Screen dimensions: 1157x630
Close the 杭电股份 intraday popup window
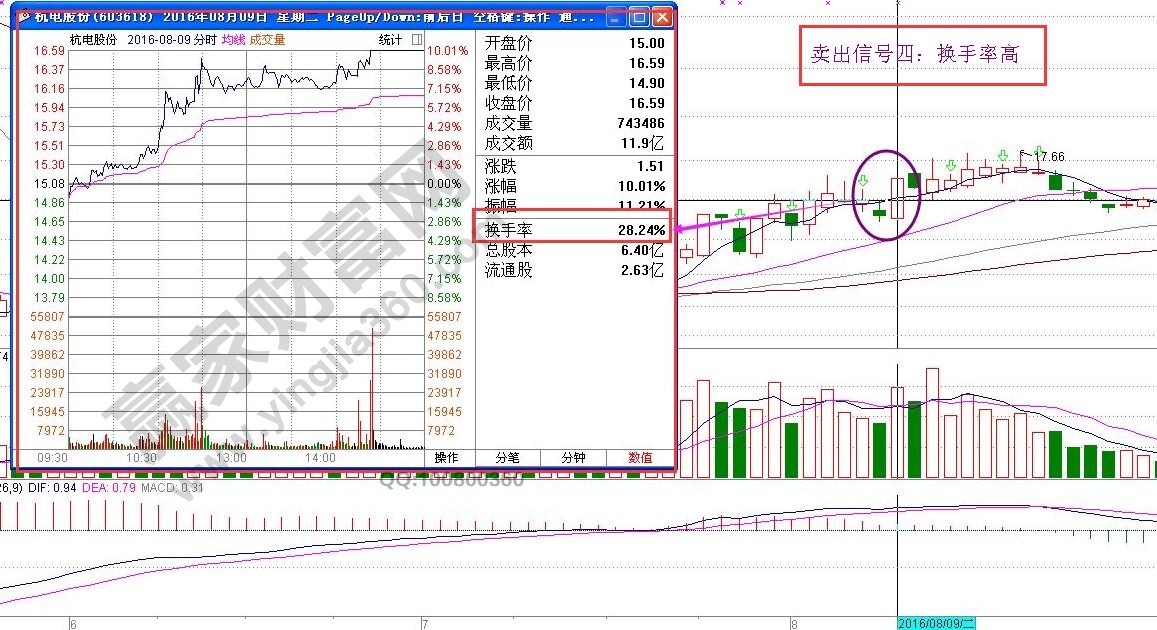(661, 18)
